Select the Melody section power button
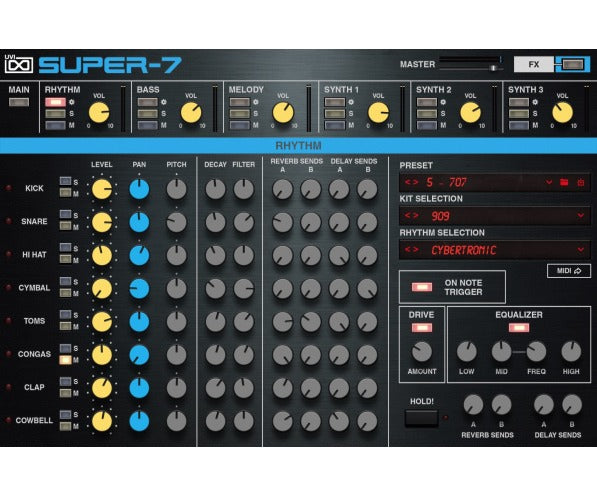 click(240, 102)
